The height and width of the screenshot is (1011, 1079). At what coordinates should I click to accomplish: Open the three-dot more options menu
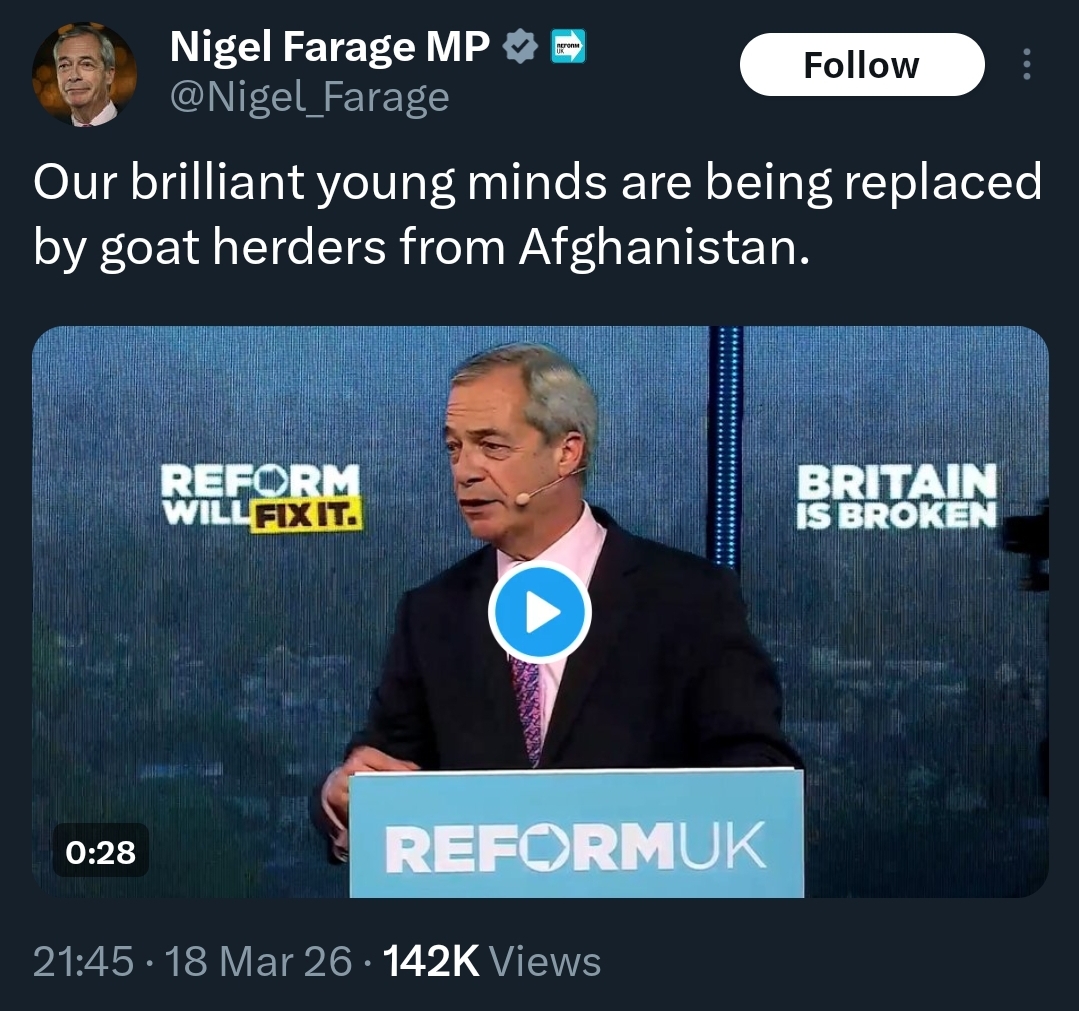1025,65
